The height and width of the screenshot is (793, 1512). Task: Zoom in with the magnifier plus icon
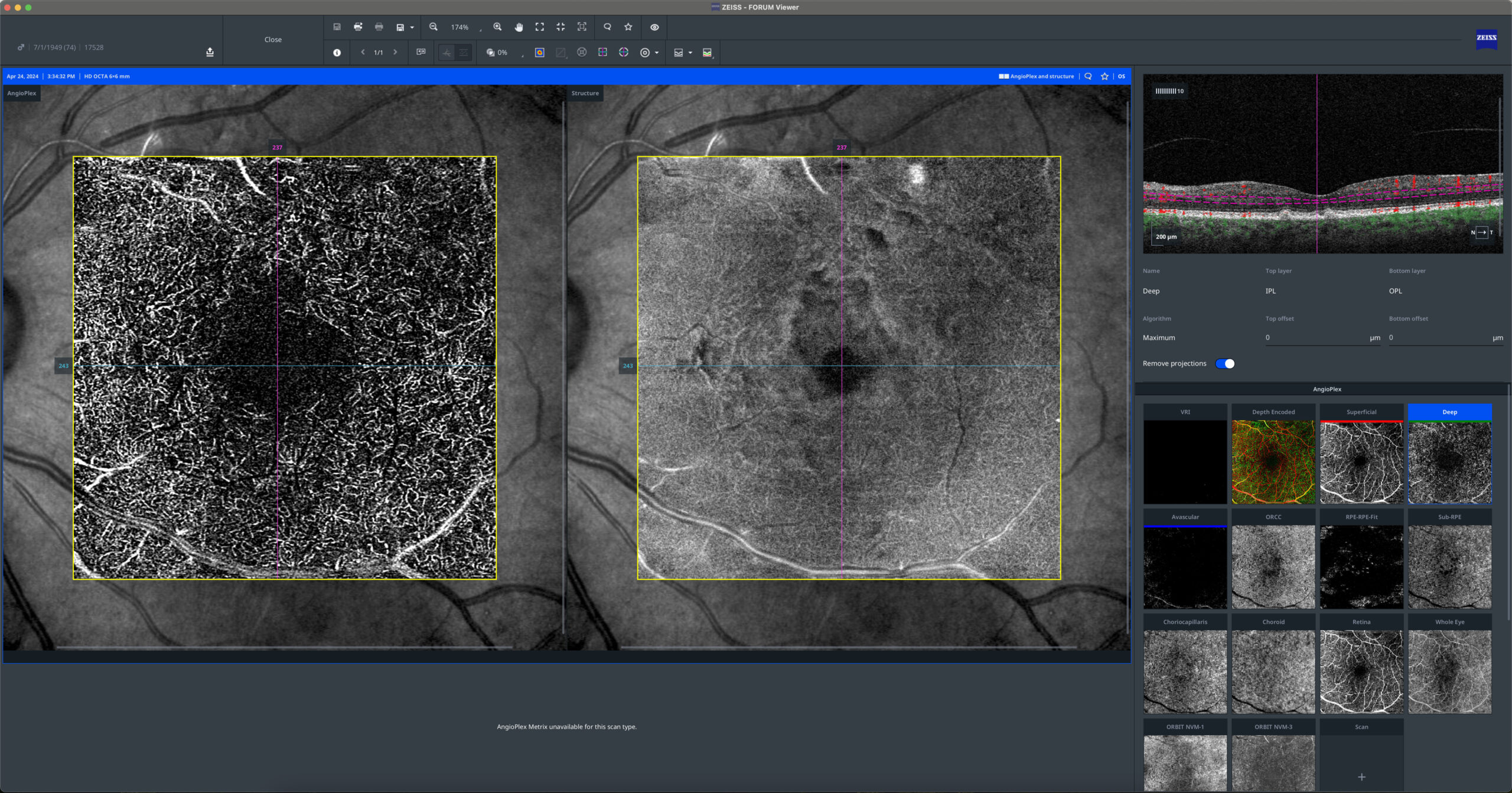tap(497, 27)
